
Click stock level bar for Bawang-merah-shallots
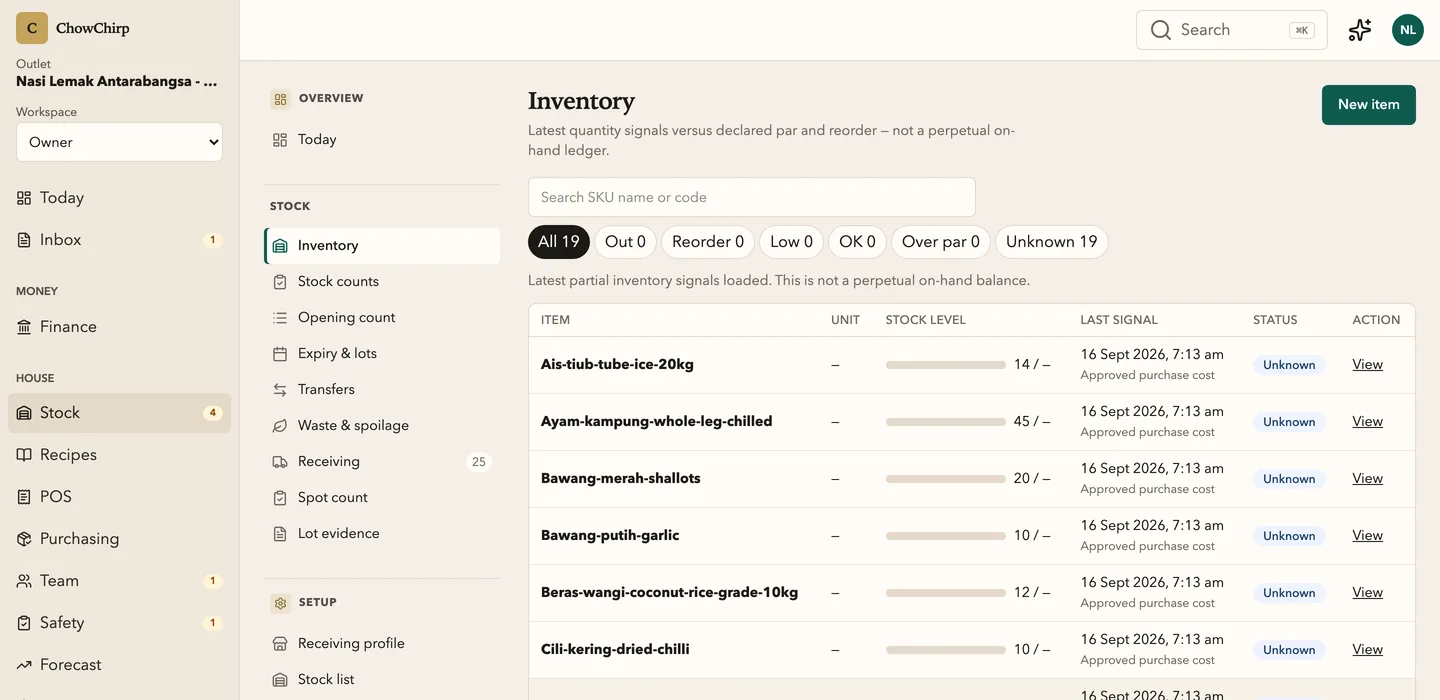tap(946, 479)
